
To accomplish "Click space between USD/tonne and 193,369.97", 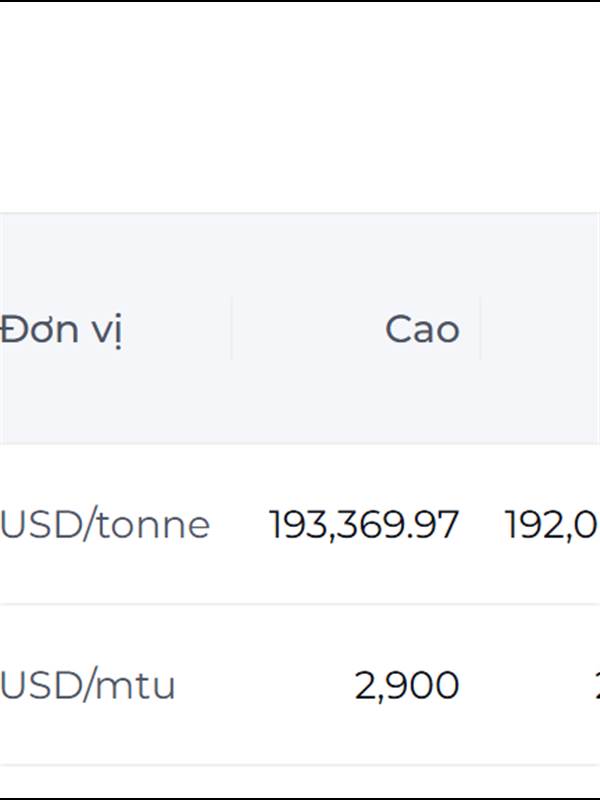I will pos(240,524).
